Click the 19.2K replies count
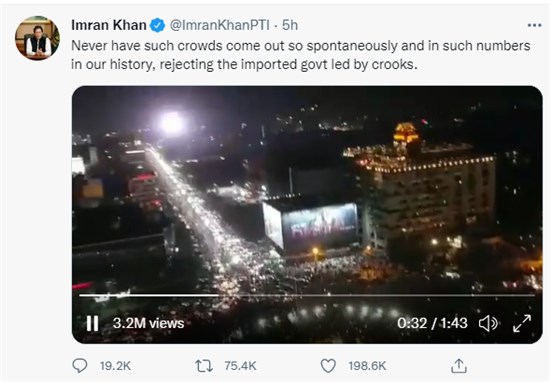This screenshot has width=550, height=382. 115,366
